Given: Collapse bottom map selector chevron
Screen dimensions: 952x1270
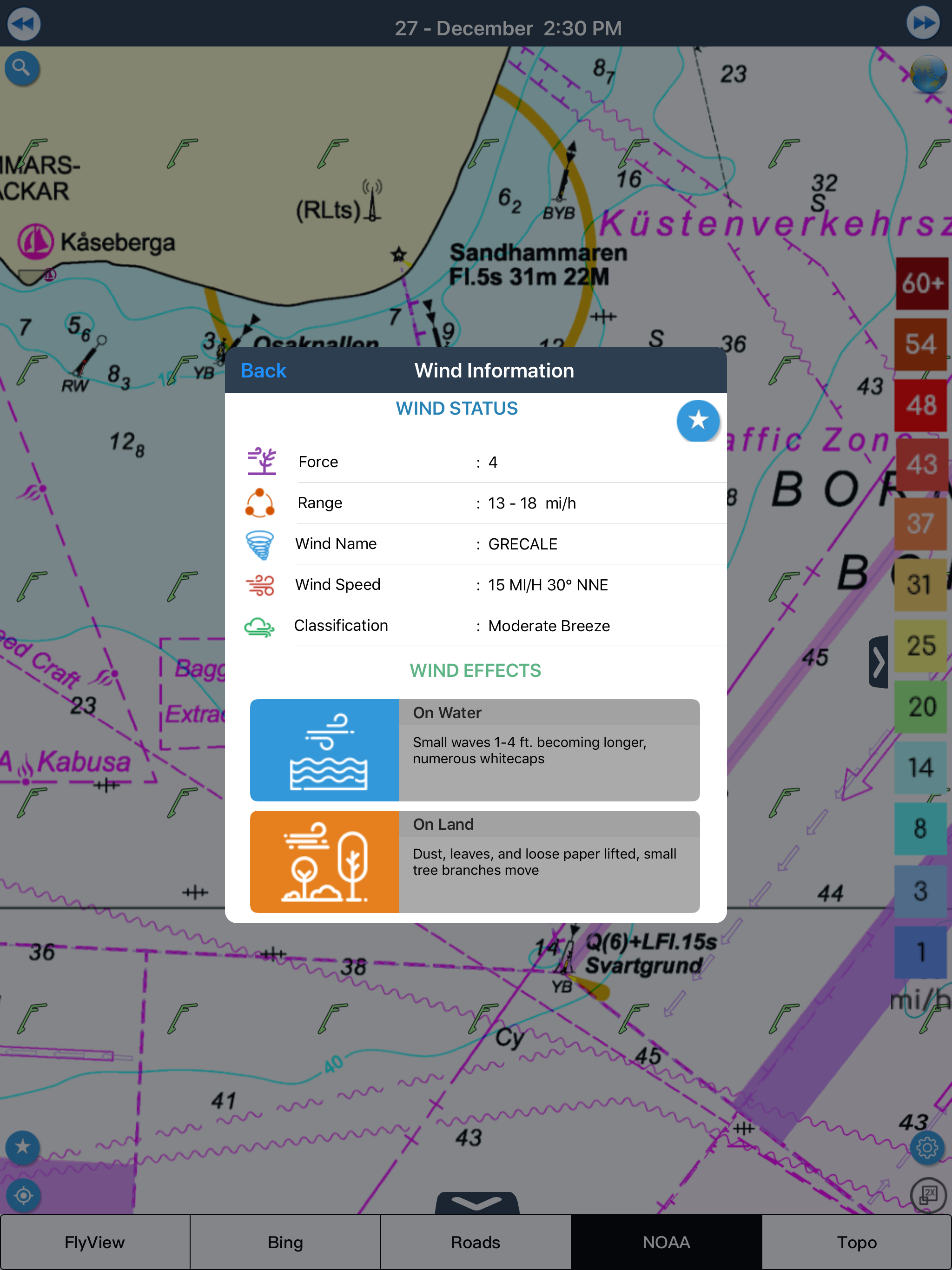Looking at the screenshot, I should tap(476, 1202).
